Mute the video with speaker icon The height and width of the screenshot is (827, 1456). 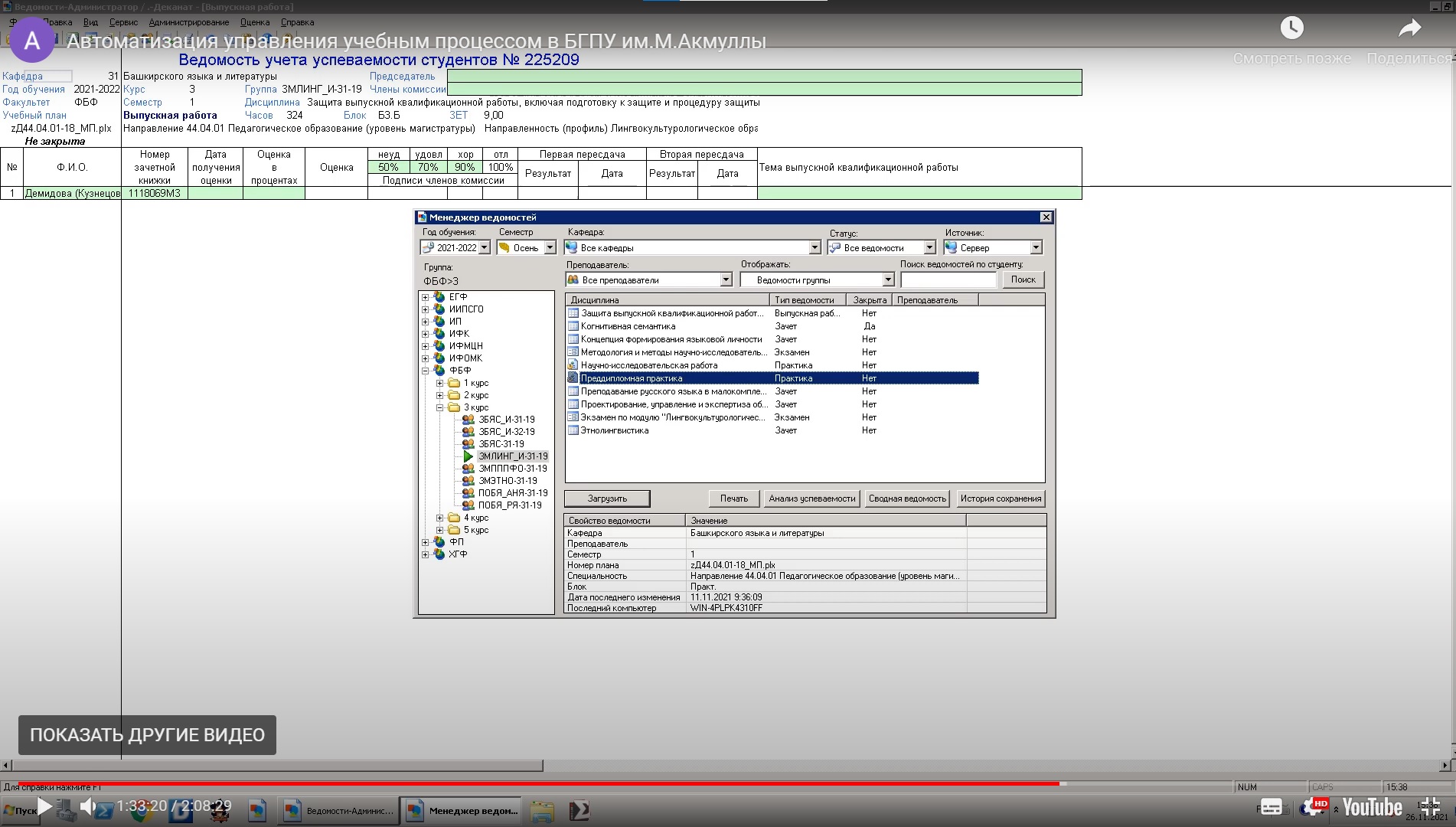88,806
